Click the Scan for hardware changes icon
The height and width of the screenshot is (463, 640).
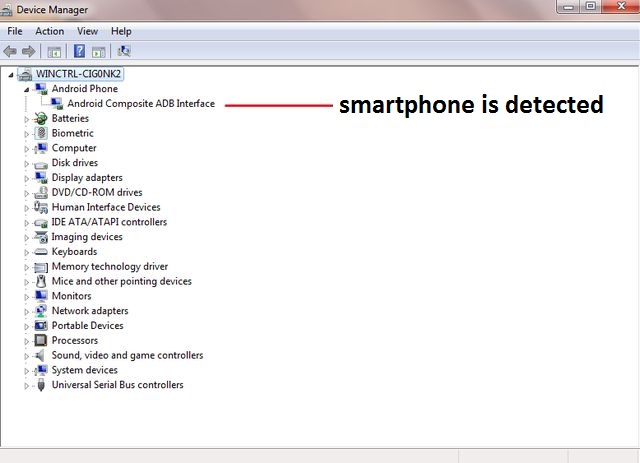(124, 51)
